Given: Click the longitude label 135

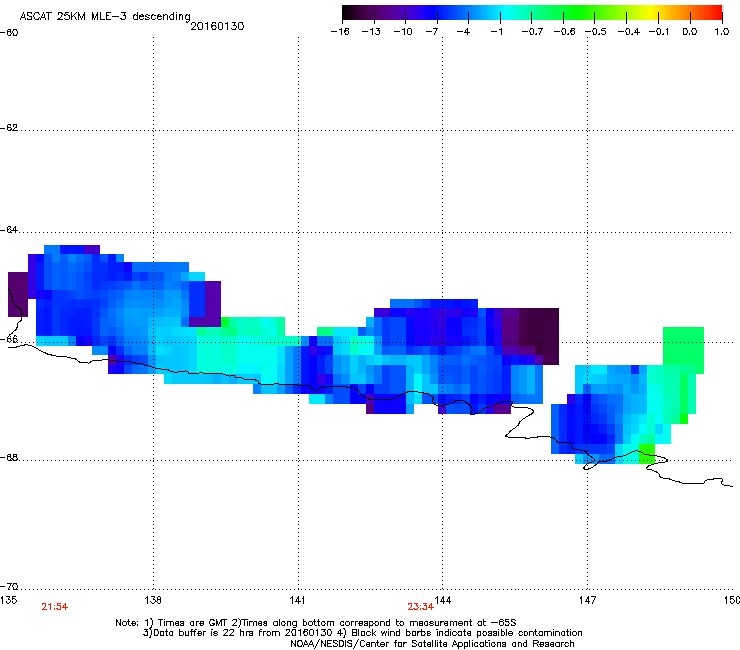Looking at the screenshot, I should pos(8,600).
